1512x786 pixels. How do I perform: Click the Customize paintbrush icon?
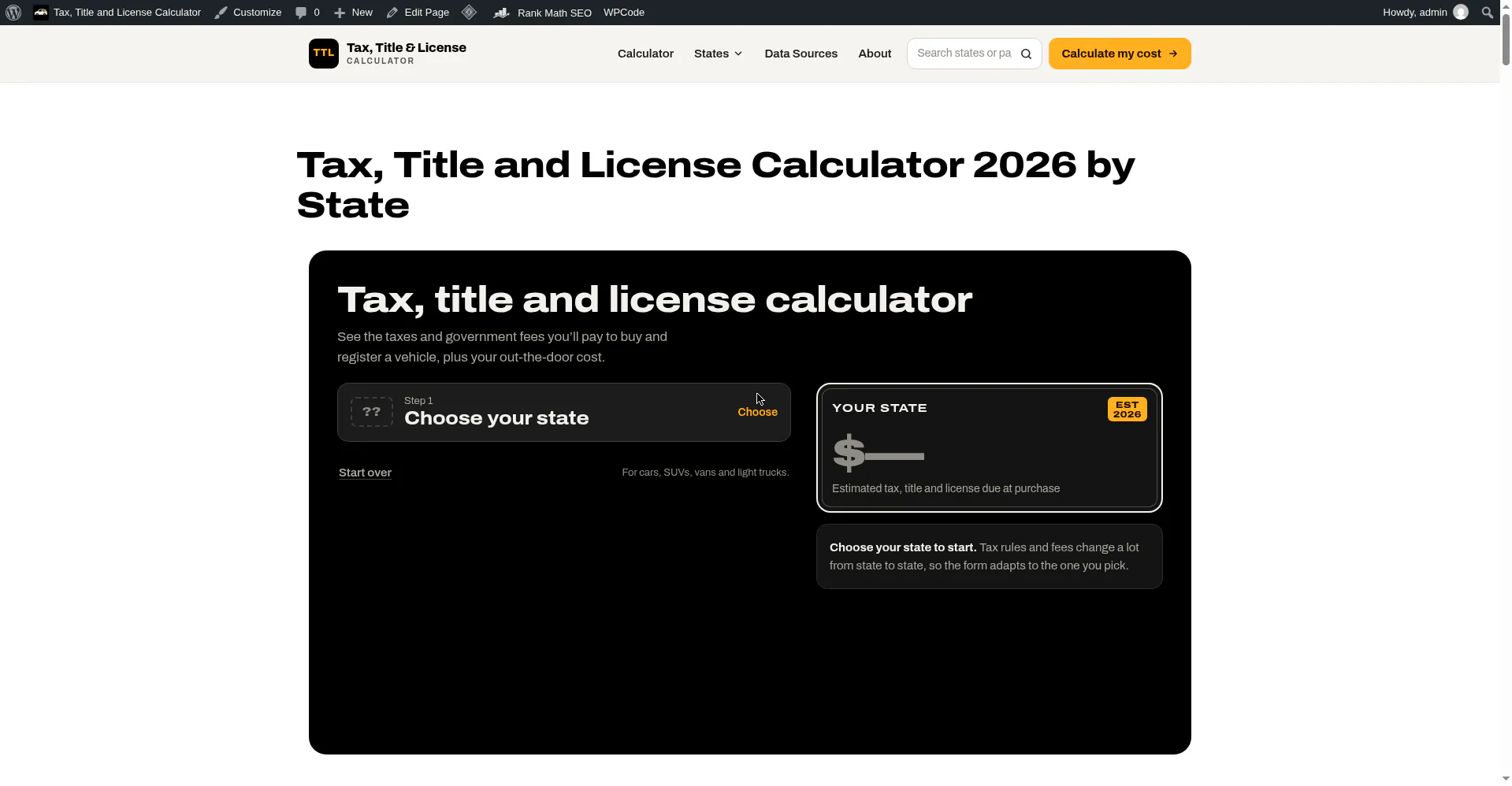[221, 13]
